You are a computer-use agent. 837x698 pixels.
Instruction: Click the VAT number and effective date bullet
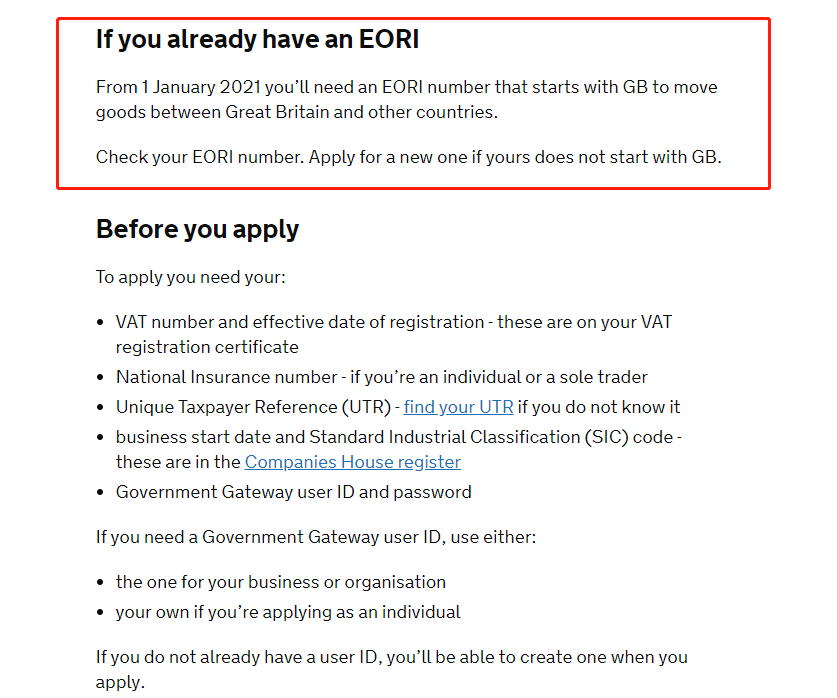pyautogui.click(x=300, y=322)
